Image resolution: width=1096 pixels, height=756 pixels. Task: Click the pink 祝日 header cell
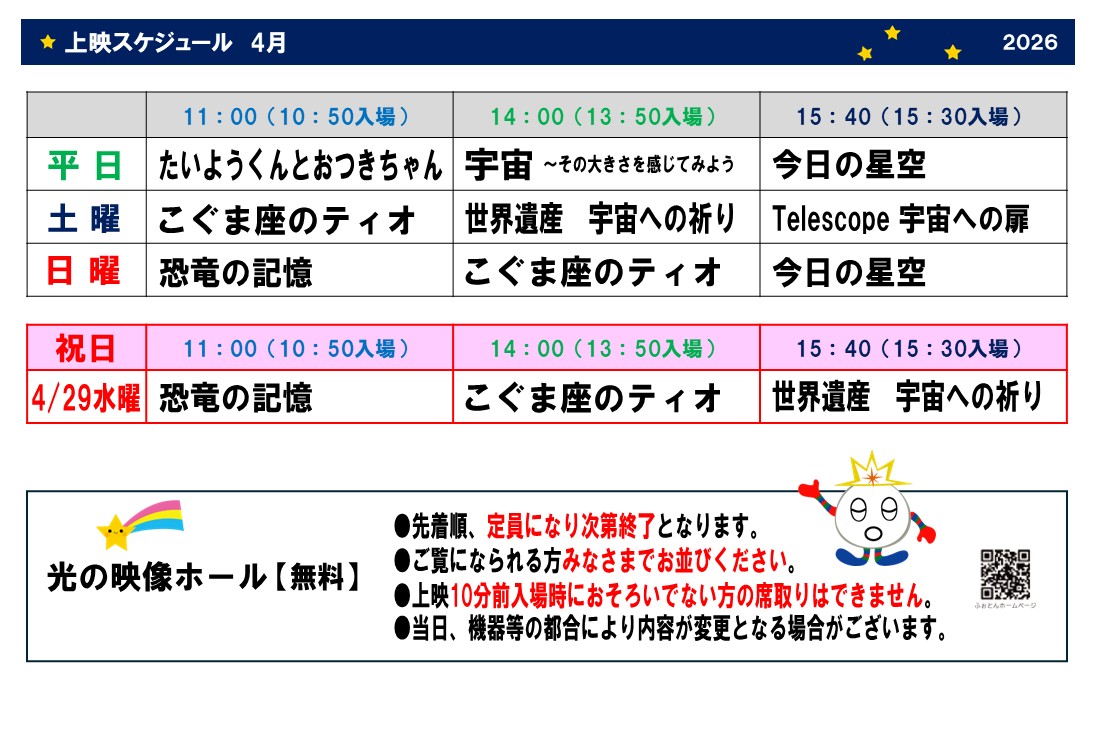coord(86,348)
